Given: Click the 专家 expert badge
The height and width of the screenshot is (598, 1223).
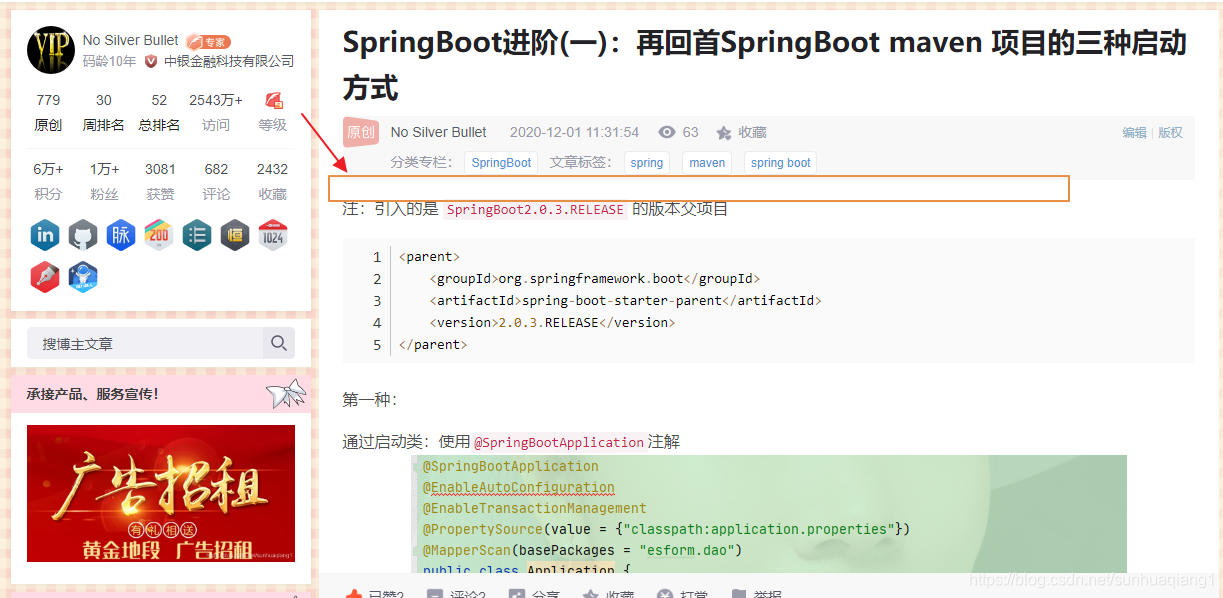Looking at the screenshot, I should [x=208, y=42].
